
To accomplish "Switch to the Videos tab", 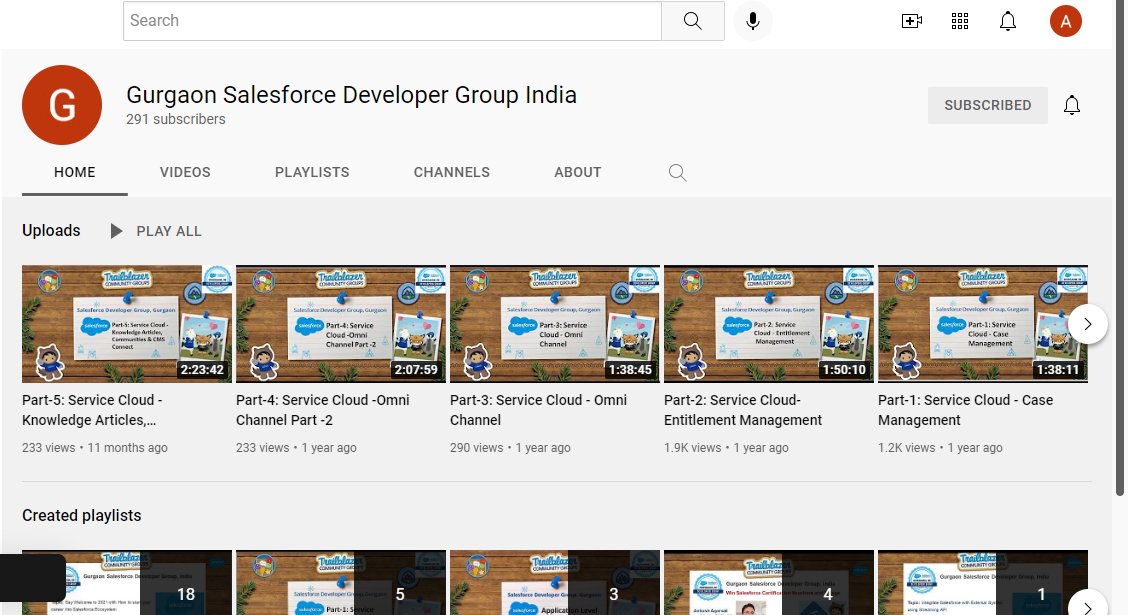I will pos(185,173).
